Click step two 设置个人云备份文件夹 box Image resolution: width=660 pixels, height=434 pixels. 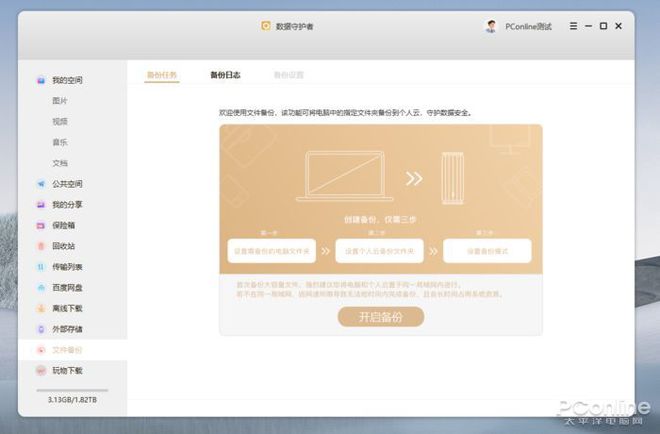pos(379,251)
